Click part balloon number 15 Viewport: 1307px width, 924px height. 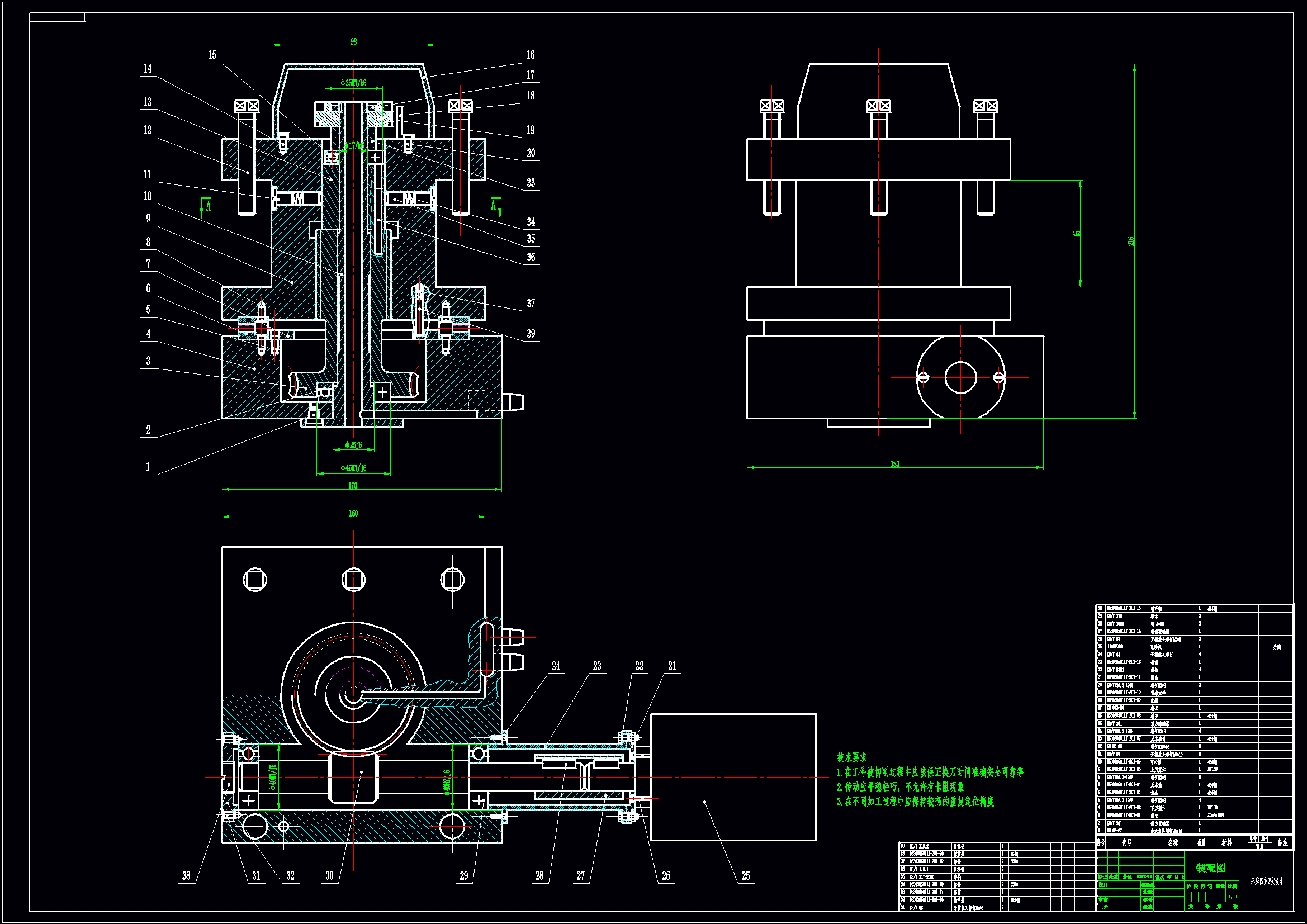point(212,55)
